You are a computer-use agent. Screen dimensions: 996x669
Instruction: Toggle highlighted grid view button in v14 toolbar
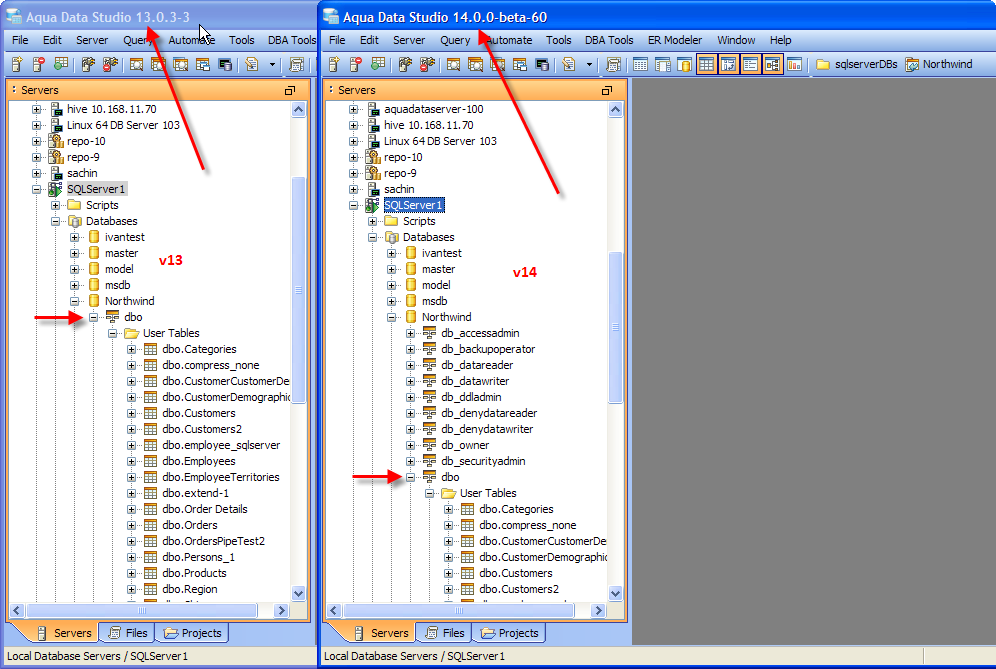click(706, 64)
